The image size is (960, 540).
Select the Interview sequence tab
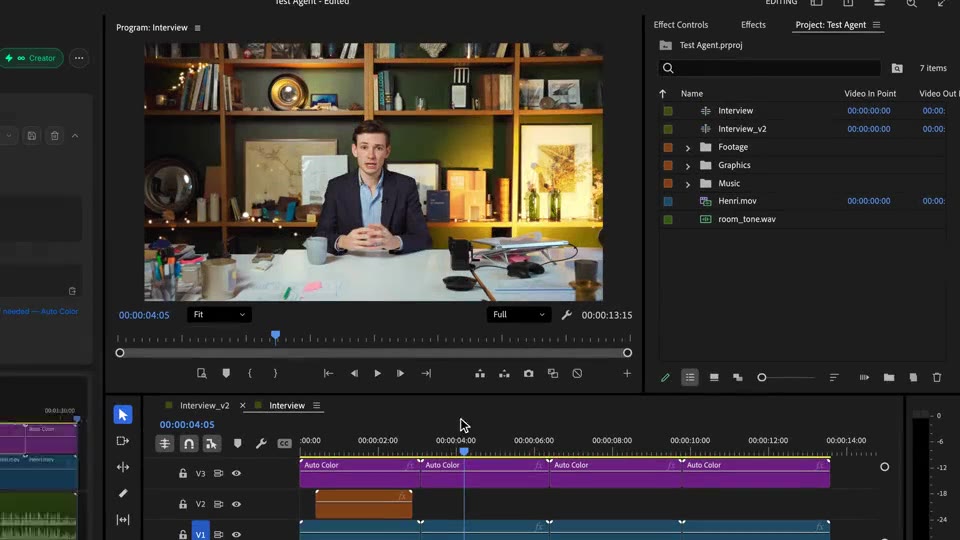(x=287, y=405)
